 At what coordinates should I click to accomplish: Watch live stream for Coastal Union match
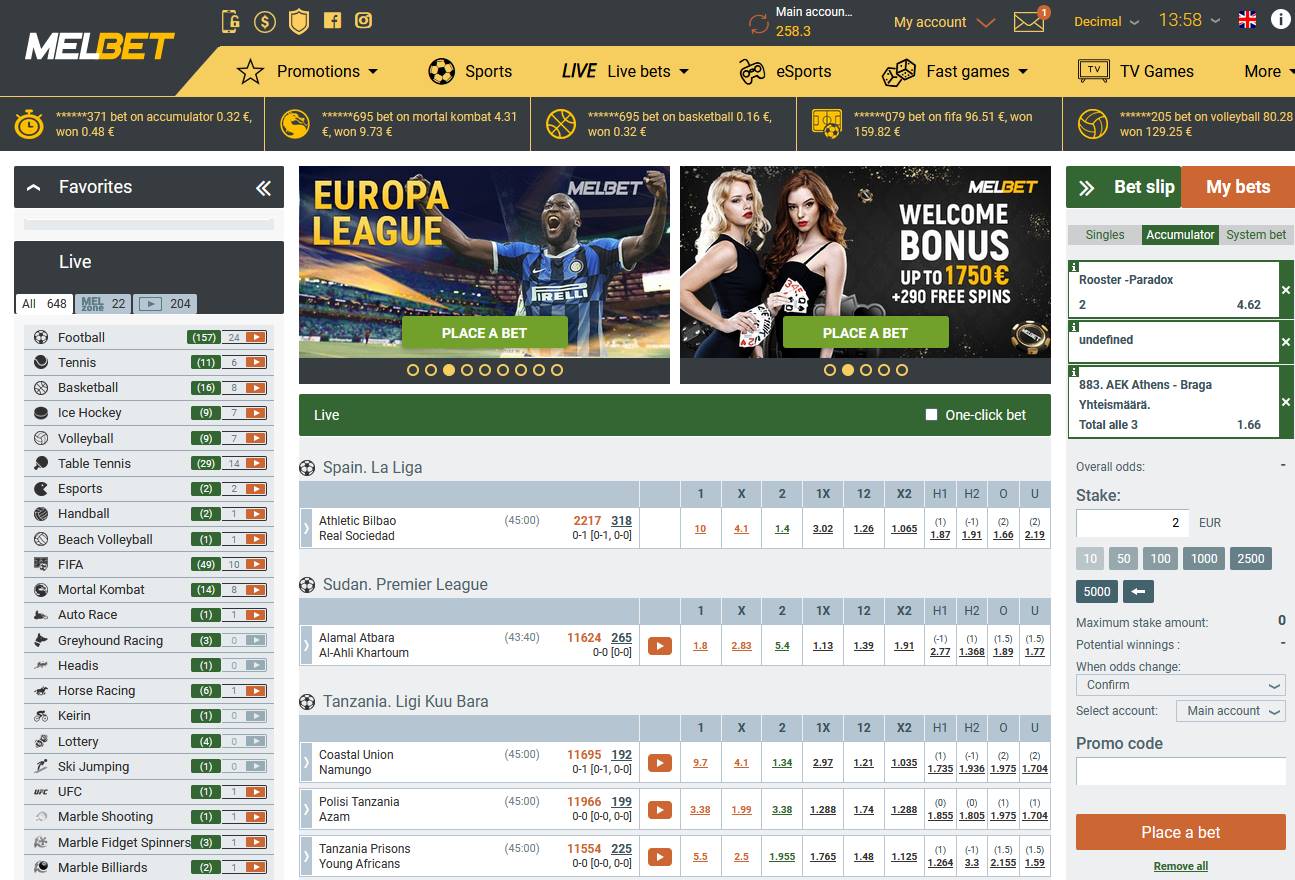659,763
